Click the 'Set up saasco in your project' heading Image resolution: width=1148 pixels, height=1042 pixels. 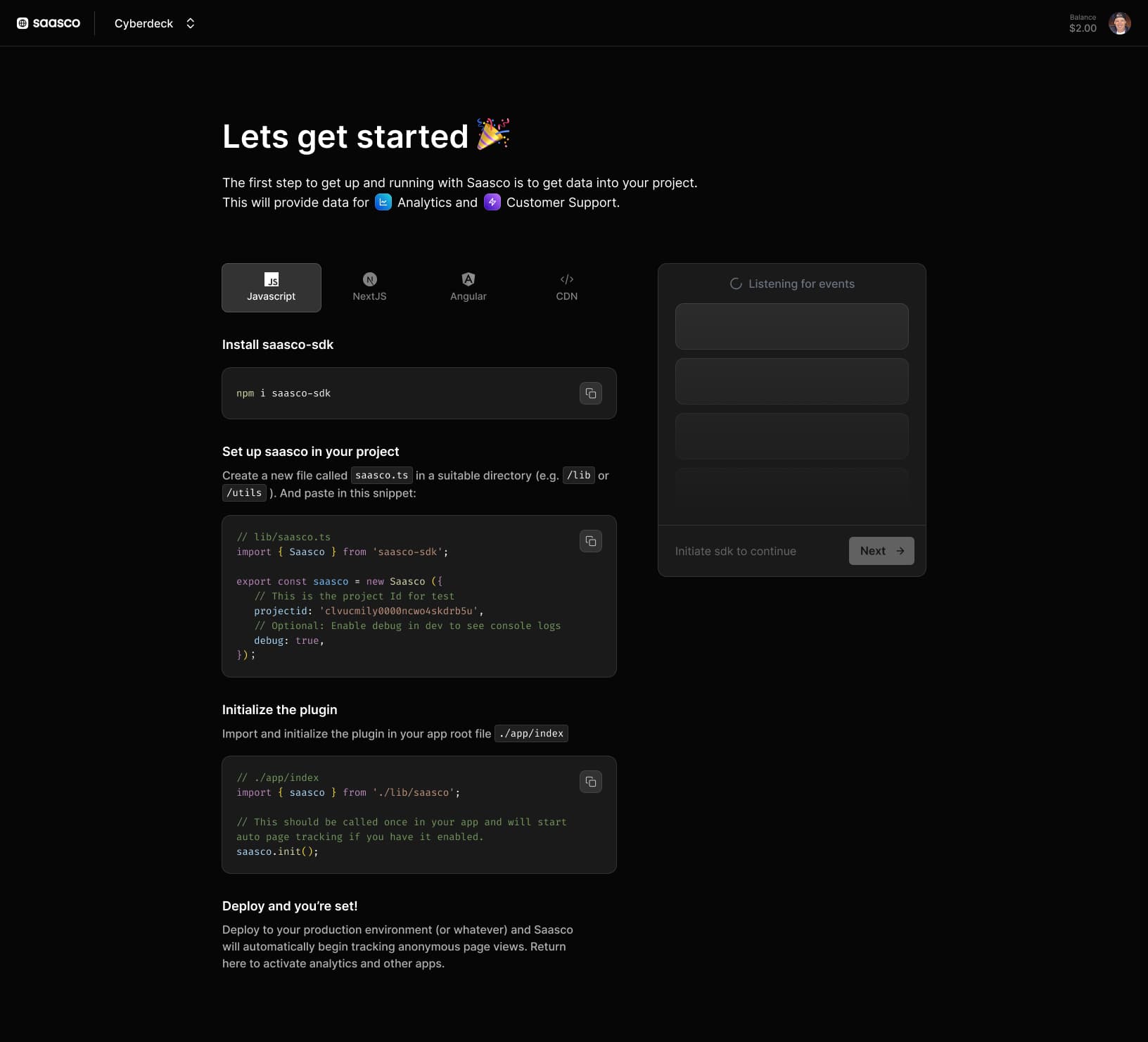click(310, 452)
